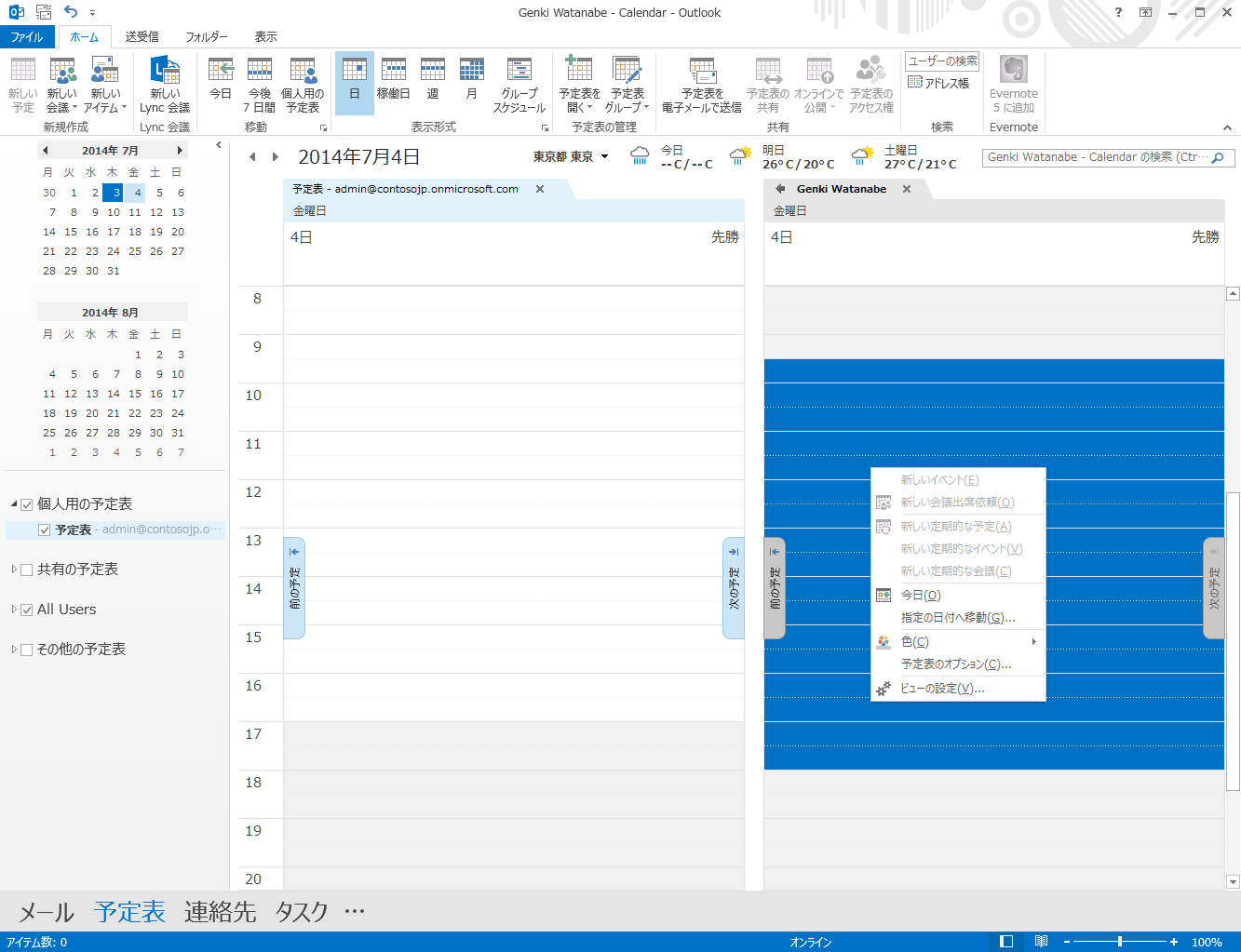Open the 予定表を開く dropdown
This screenshot has width=1241, height=952.
tap(579, 85)
